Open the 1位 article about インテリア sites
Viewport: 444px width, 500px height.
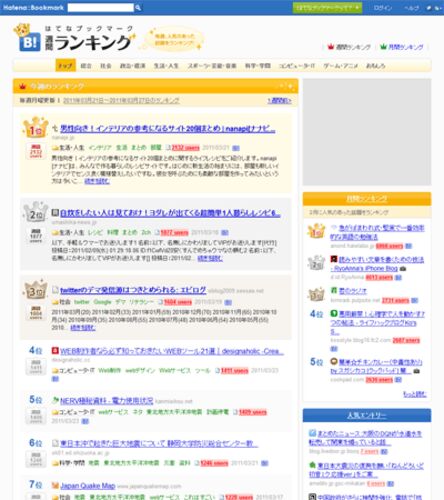[168, 129]
